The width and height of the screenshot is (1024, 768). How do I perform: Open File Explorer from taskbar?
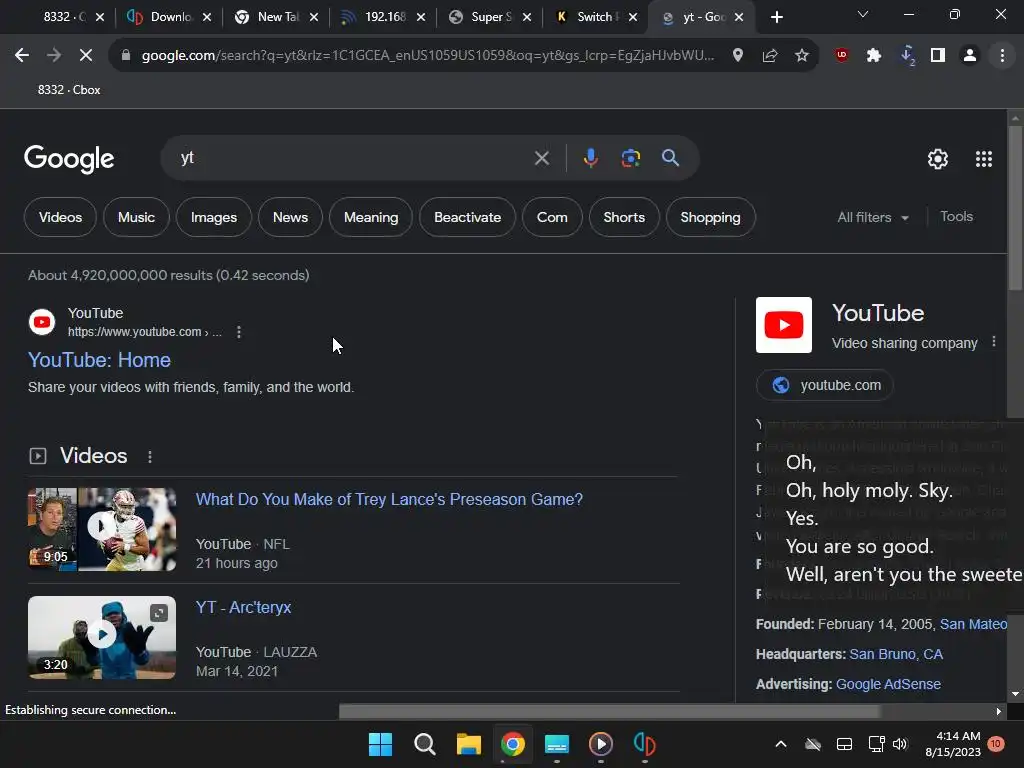click(468, 744)
